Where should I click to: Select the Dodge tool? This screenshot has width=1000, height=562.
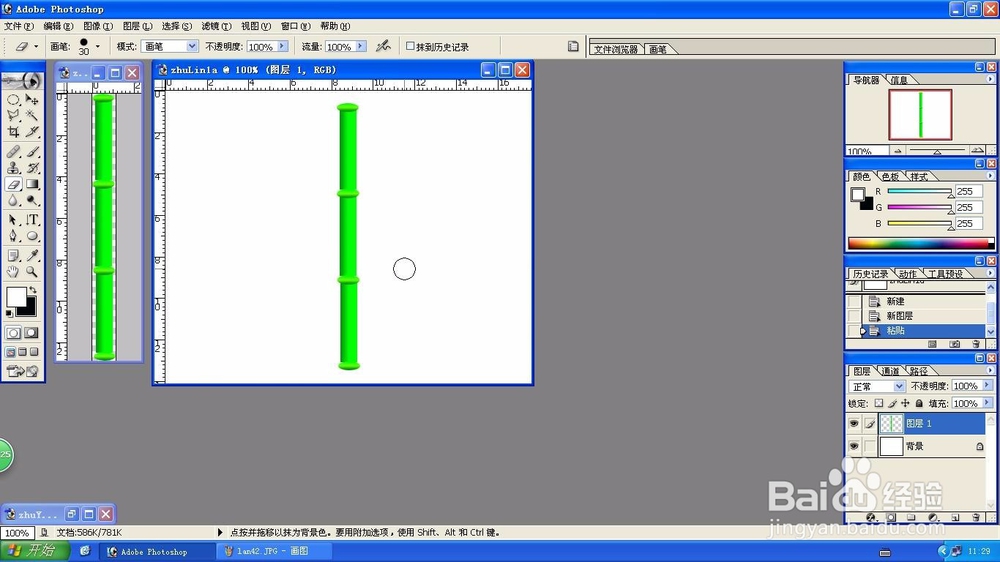click(32, 200)
